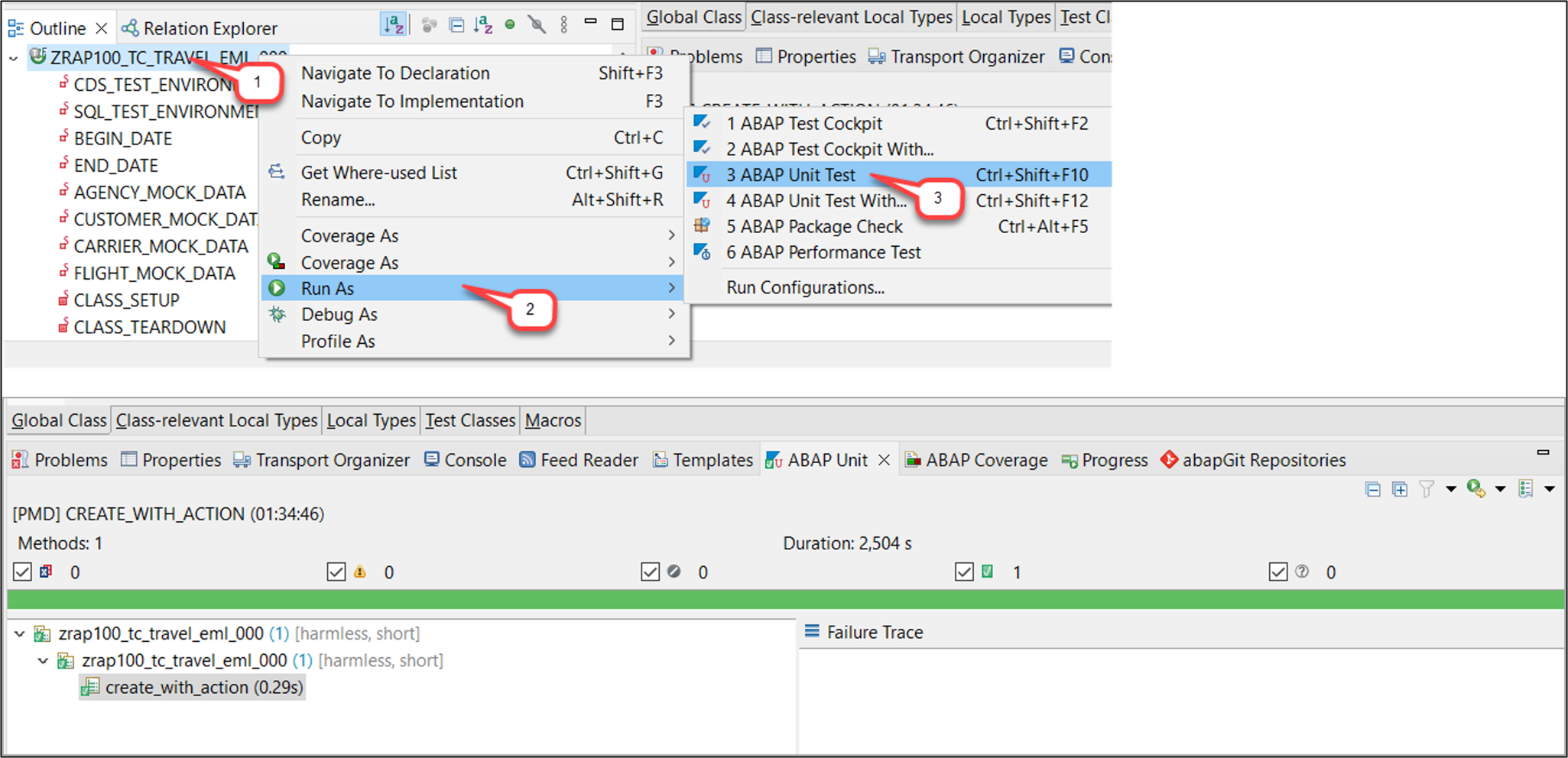Close the Outline view tab
This screenshot has height=758, width=1568.
point(102,28)
